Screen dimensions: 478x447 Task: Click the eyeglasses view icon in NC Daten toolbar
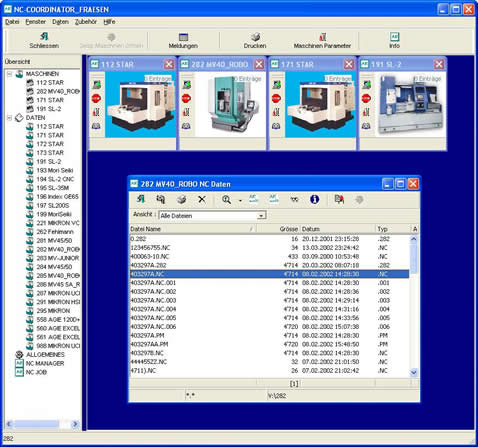tap(294, 199)
